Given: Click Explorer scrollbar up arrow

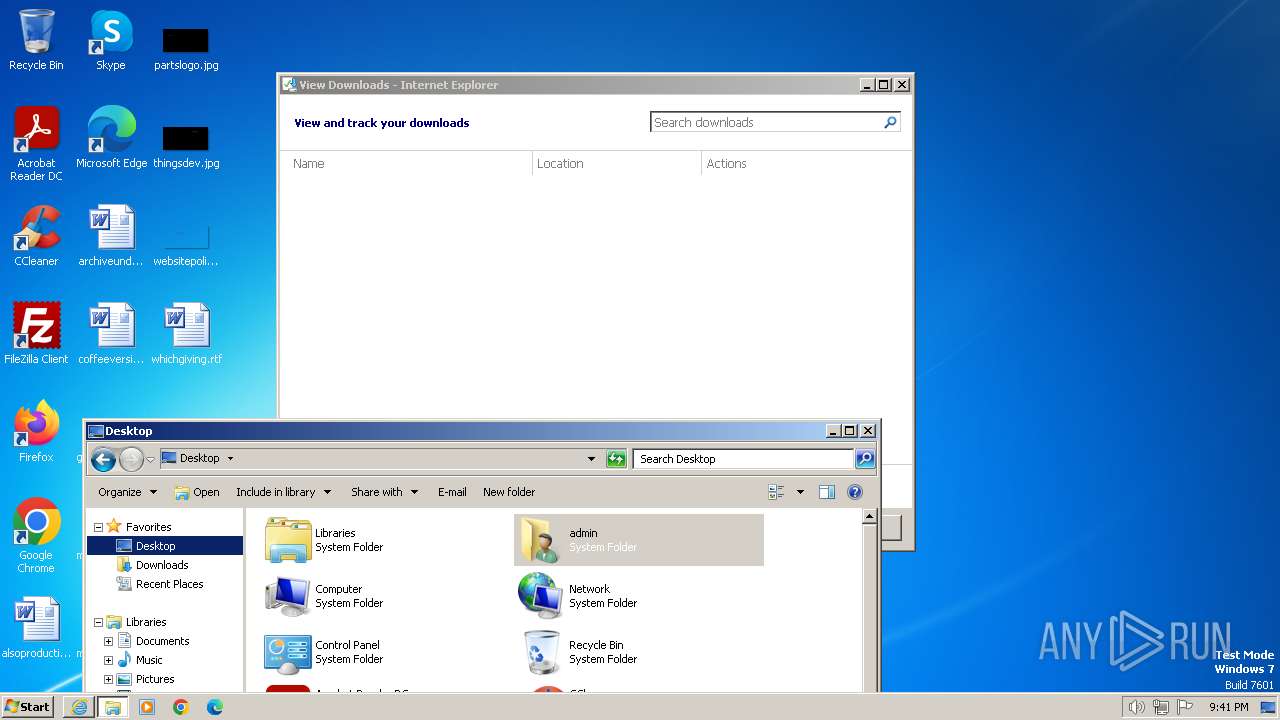Looking at the screenshot, I should [869, 517].
